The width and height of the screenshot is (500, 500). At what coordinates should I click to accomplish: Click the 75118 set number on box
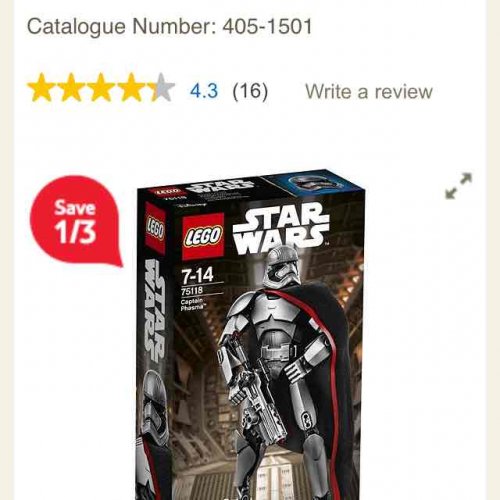(192, 291)
